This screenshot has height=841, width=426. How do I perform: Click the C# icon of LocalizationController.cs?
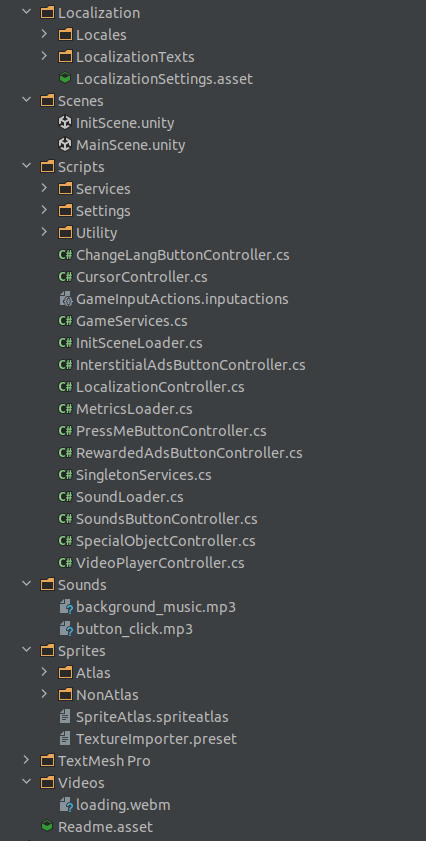(65, 387)
